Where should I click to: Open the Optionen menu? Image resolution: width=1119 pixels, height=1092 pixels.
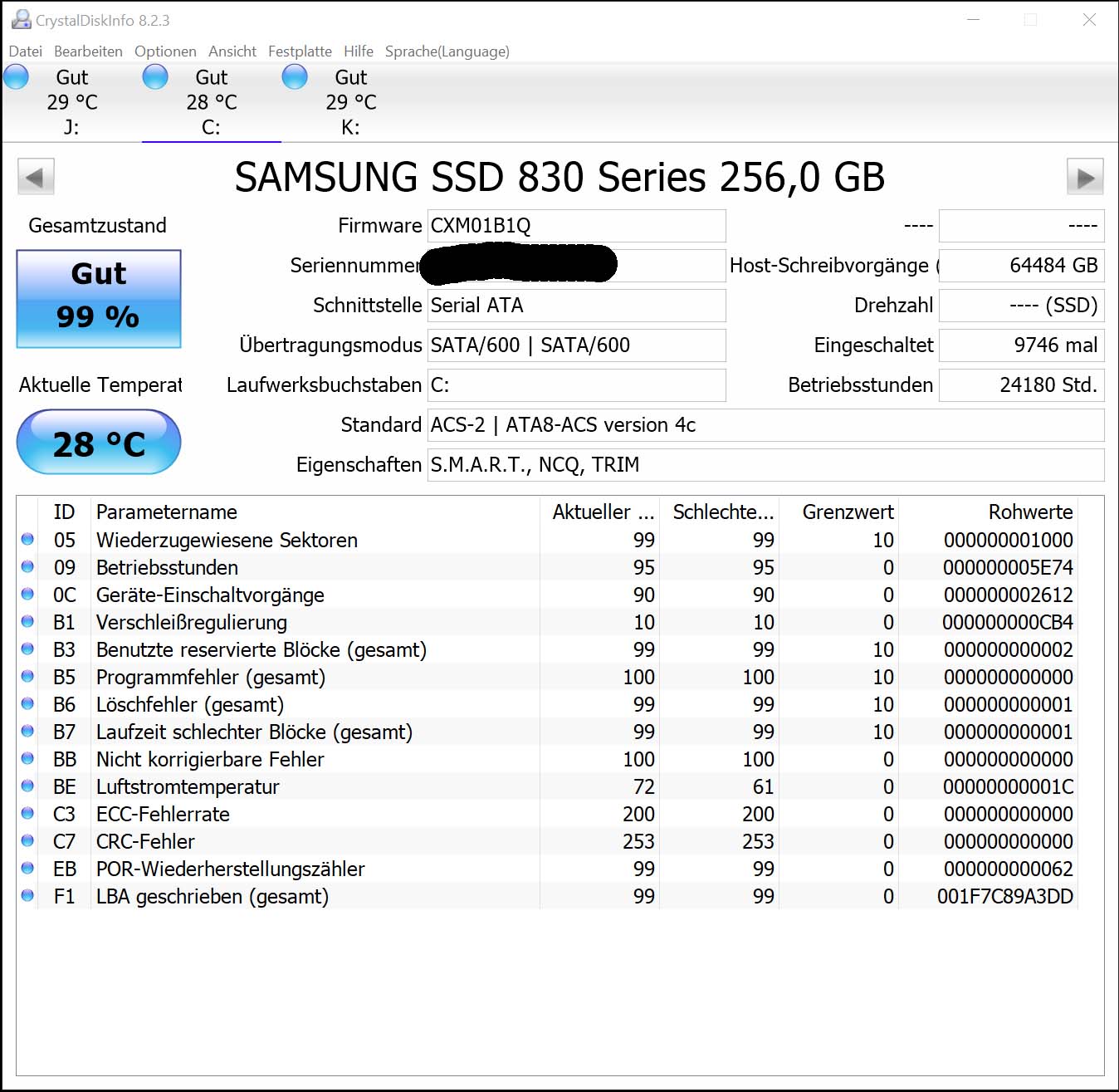pyautogui.click(x=165, y=51)
